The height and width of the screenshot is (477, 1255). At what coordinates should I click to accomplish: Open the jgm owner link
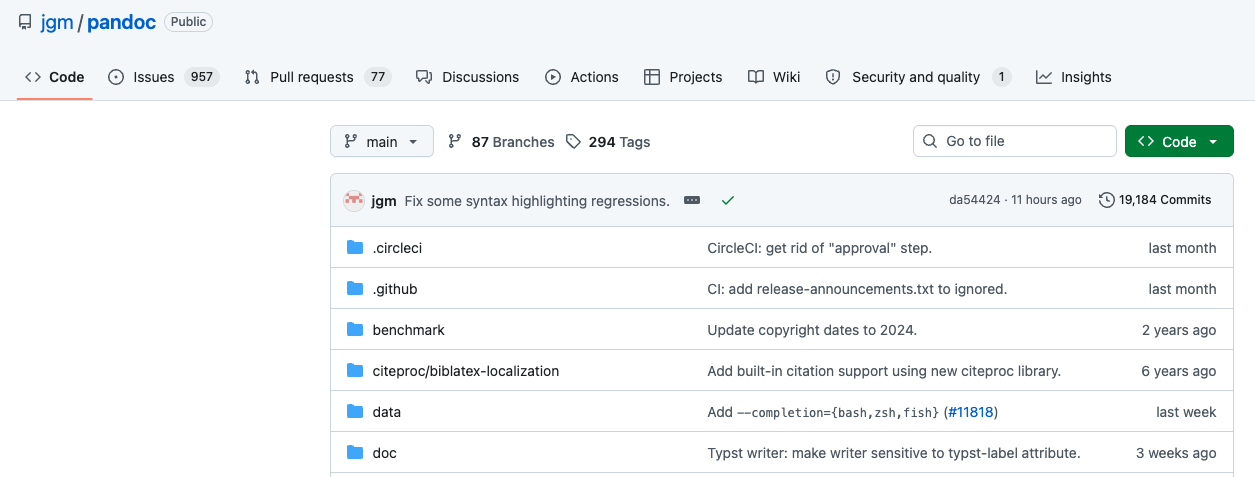pyautogui.click(x=57, y=22)
